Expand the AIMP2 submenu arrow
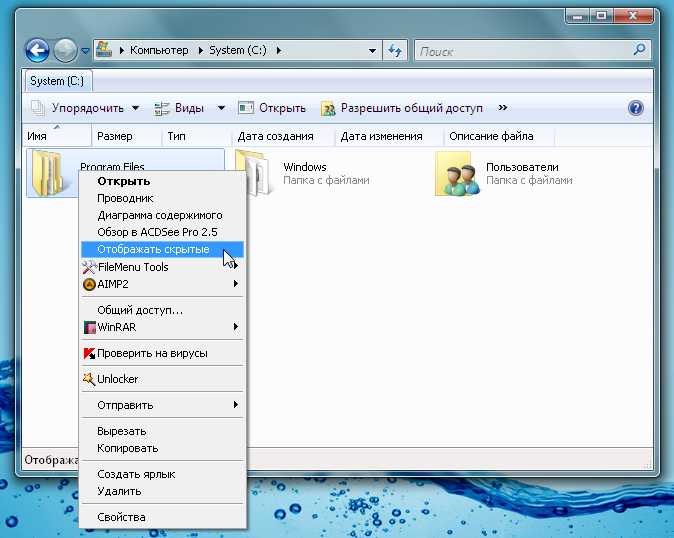Screen dimensions: 674x538 point(236,284)
